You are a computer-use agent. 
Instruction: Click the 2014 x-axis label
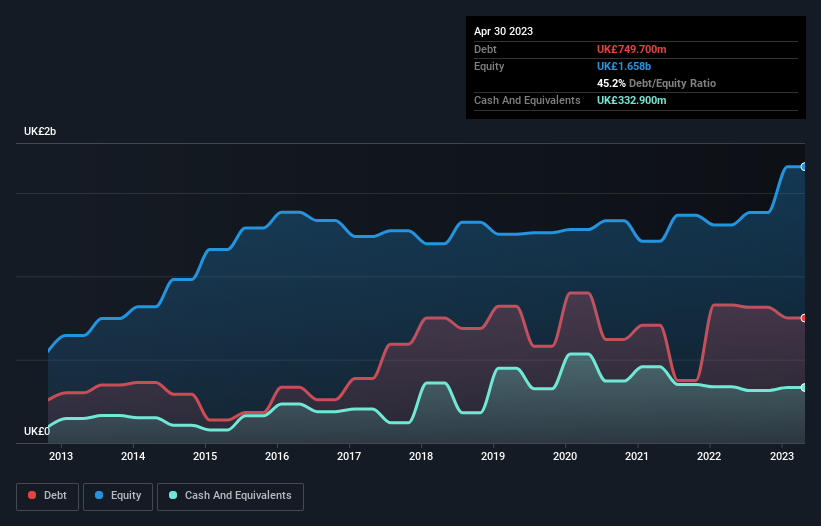133,456
